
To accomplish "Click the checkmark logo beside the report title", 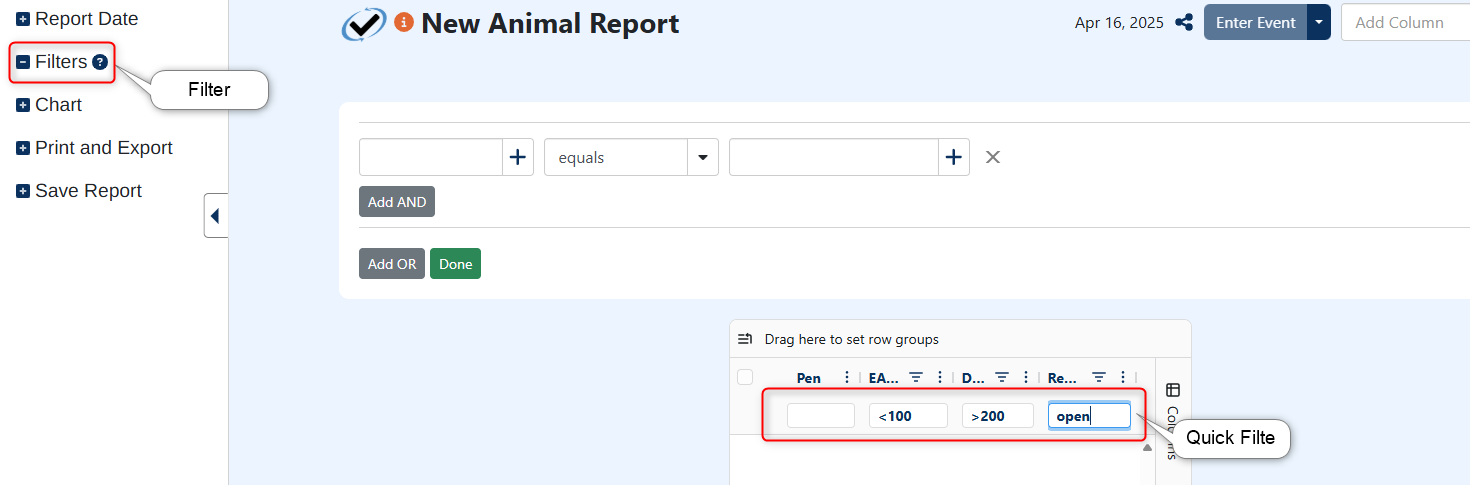I will click(363, 24).
